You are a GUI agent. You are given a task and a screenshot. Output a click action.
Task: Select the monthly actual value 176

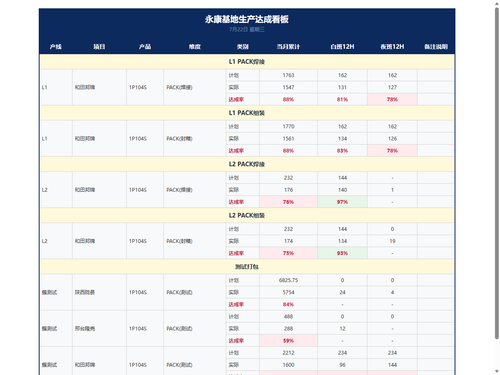coord(288,190)
